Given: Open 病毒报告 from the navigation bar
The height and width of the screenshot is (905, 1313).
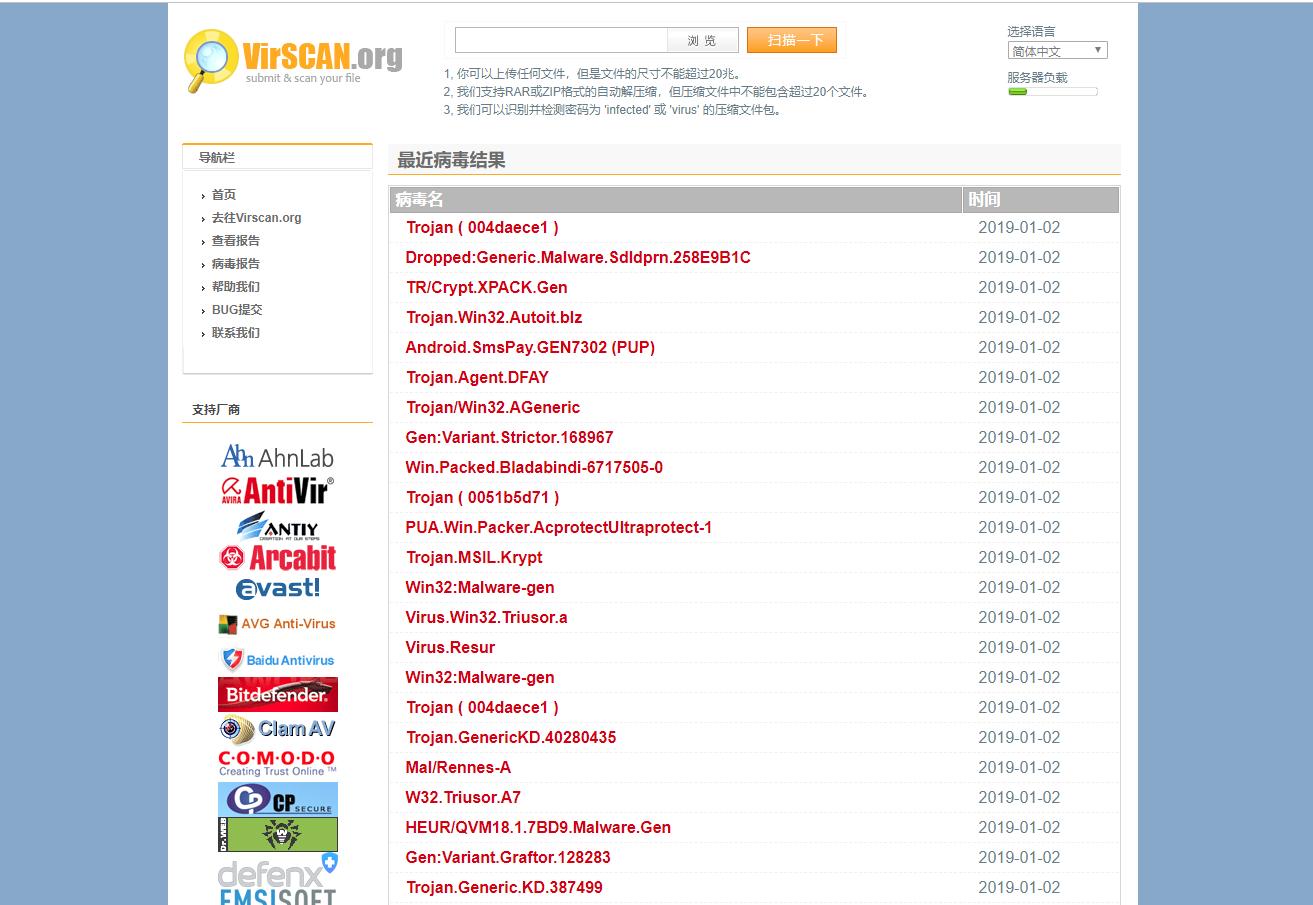Looking at the screenshot, I should [x=236, y=263].
